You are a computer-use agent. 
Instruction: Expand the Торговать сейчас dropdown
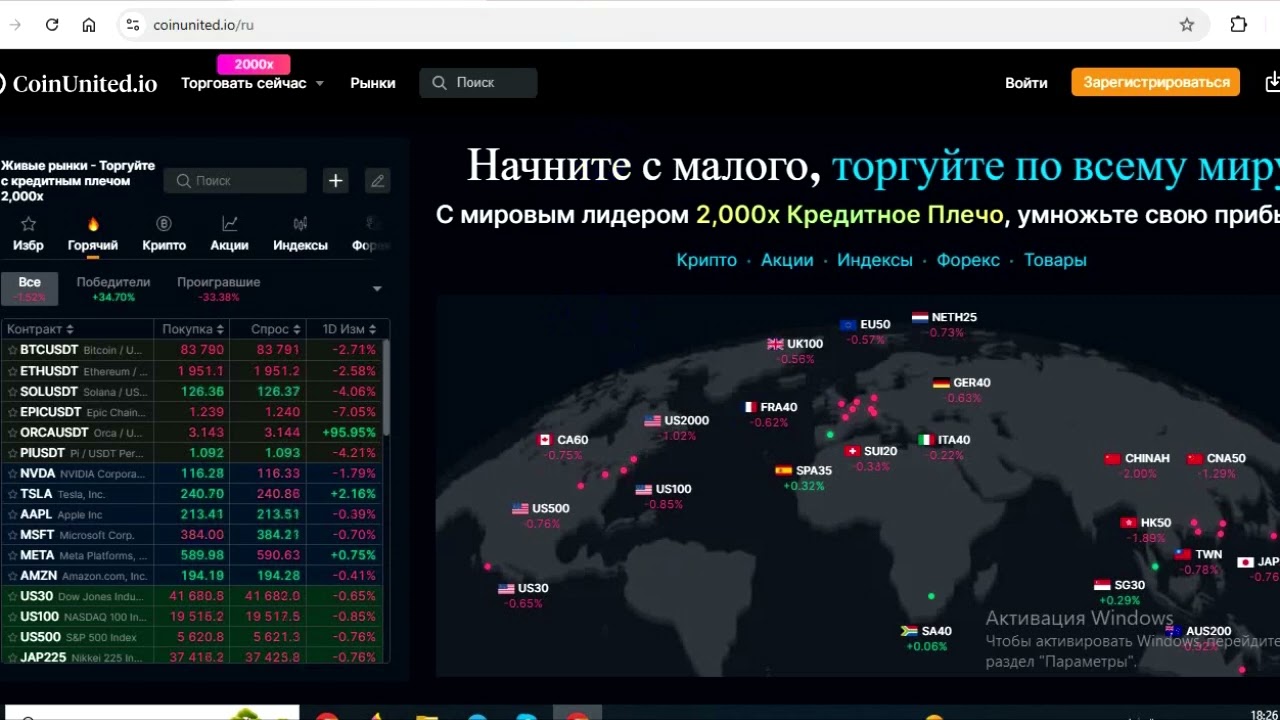(x=252, y=83)
